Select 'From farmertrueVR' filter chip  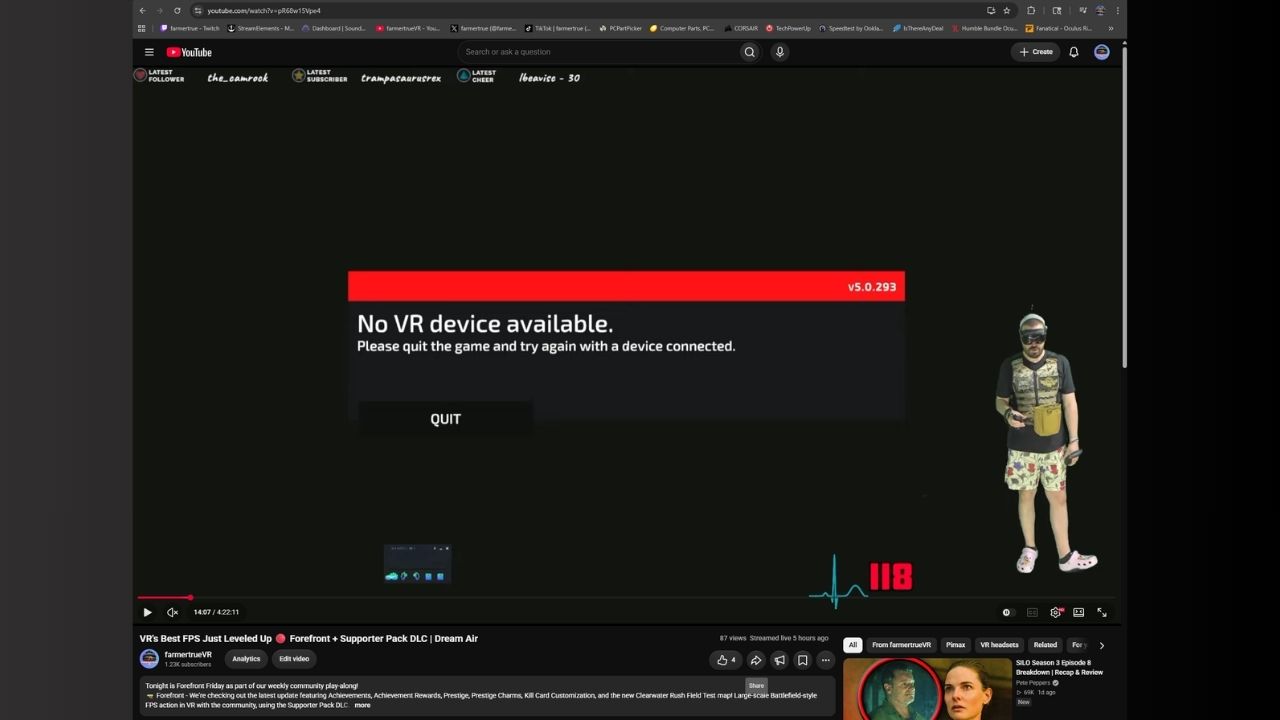click(x=901, y=645)
